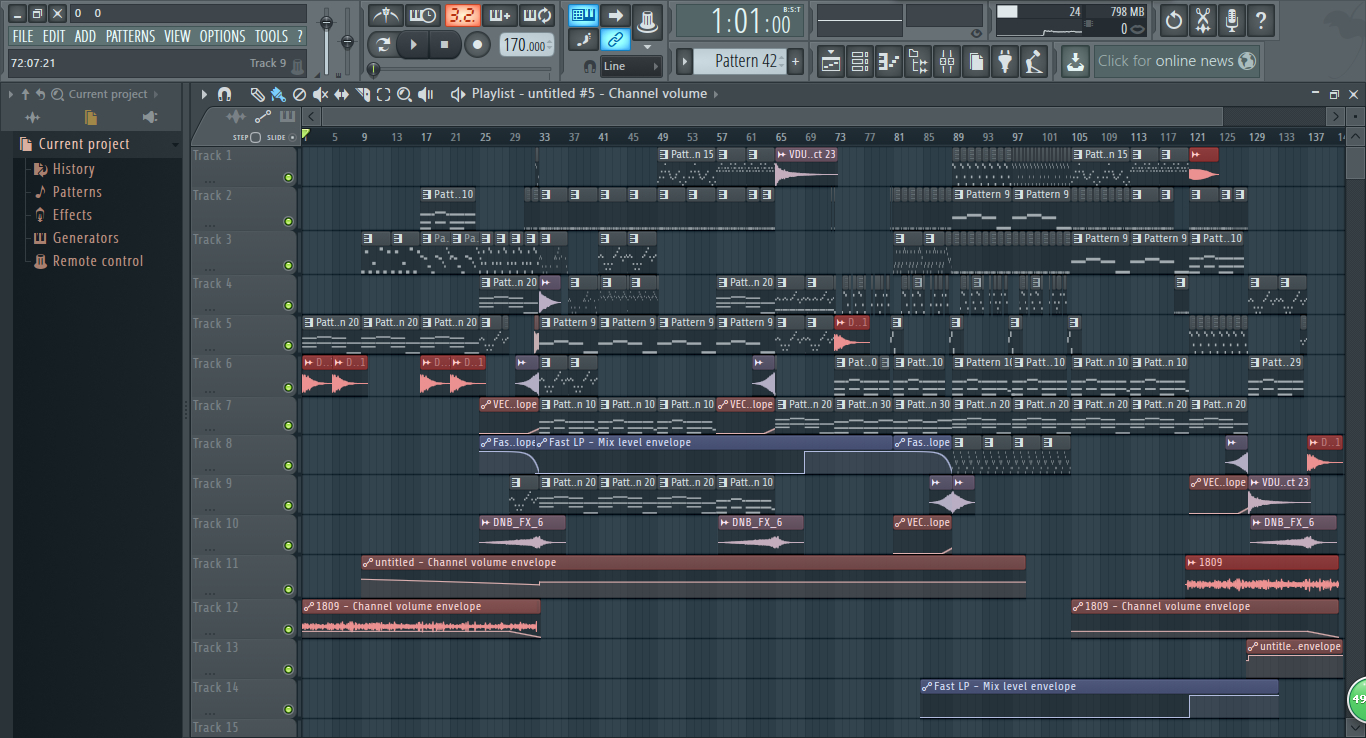Open the Line snap dropdown
This screenshot has height=738, width=1366.
(x=630, y=66)
